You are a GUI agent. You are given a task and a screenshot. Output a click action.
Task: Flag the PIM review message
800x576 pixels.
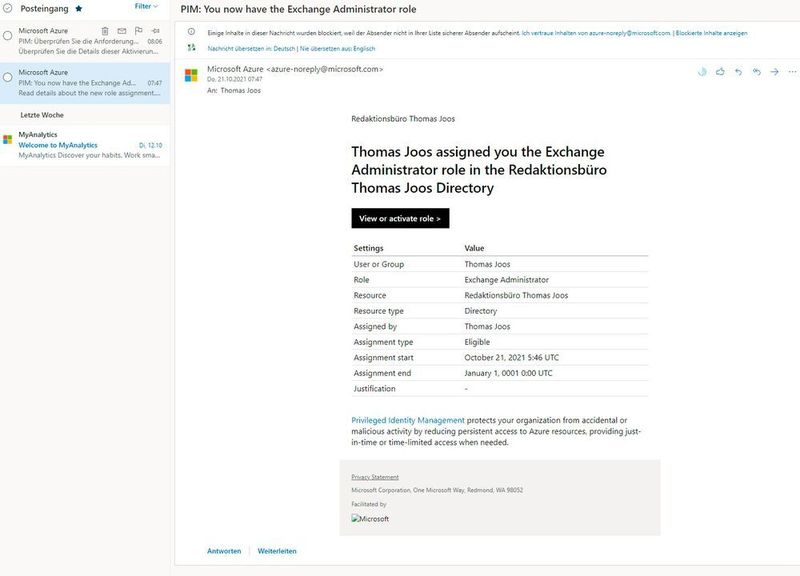click(138, 31)
